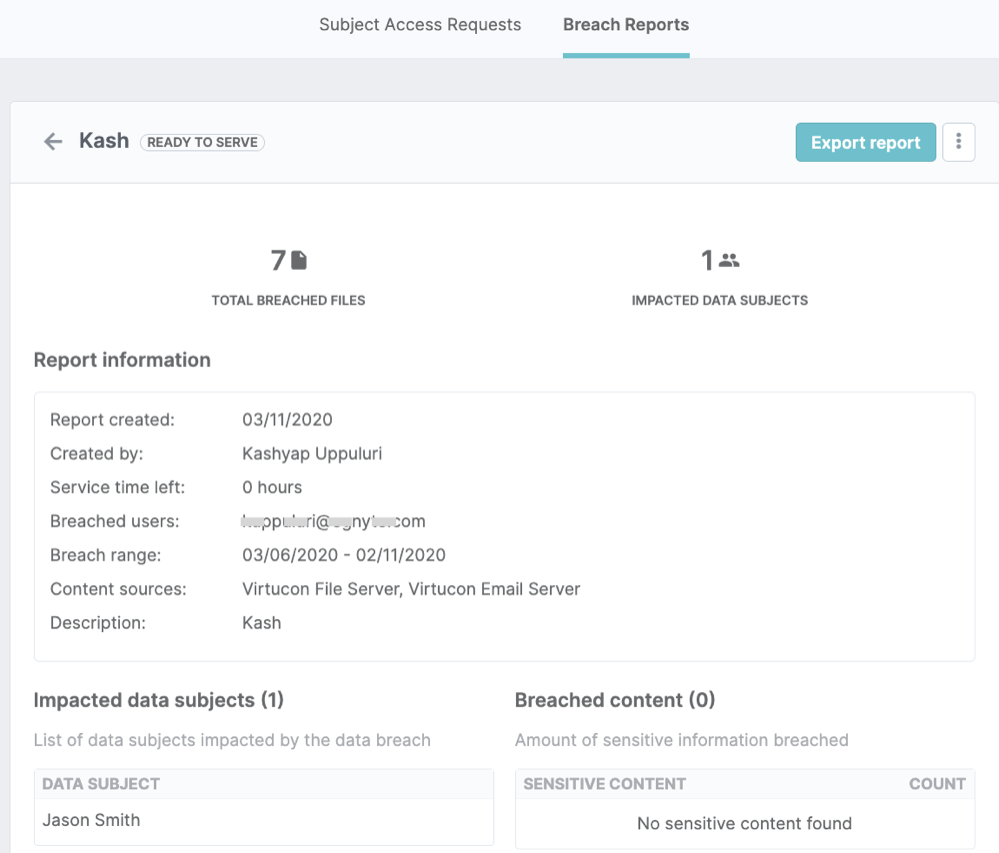Click the report created date 03/11/2020
The height and width of the screenshot is (853, 999).
tap(287, 420)
